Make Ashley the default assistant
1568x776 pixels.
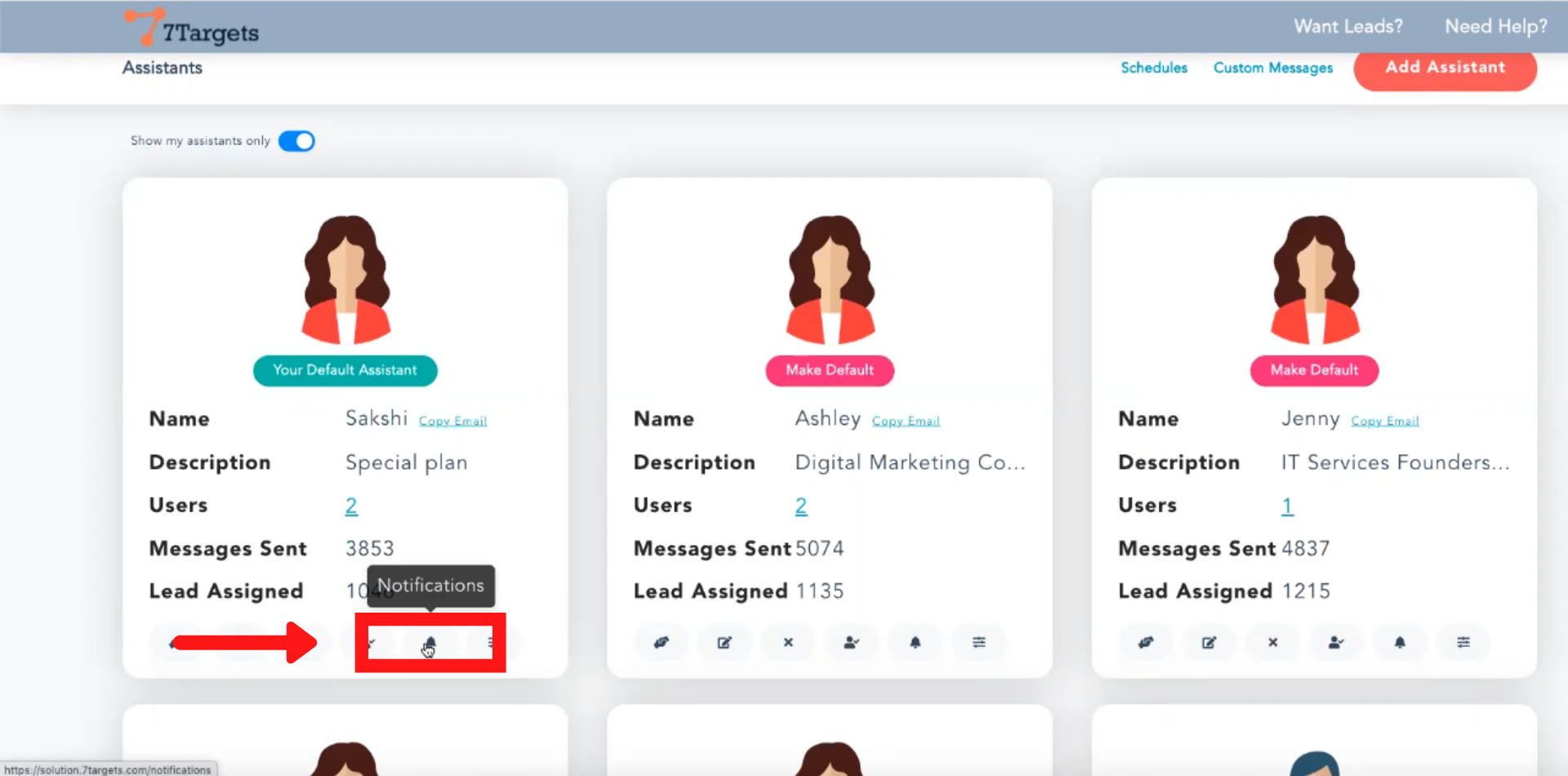pyautogui.click(x=829, y=370)
